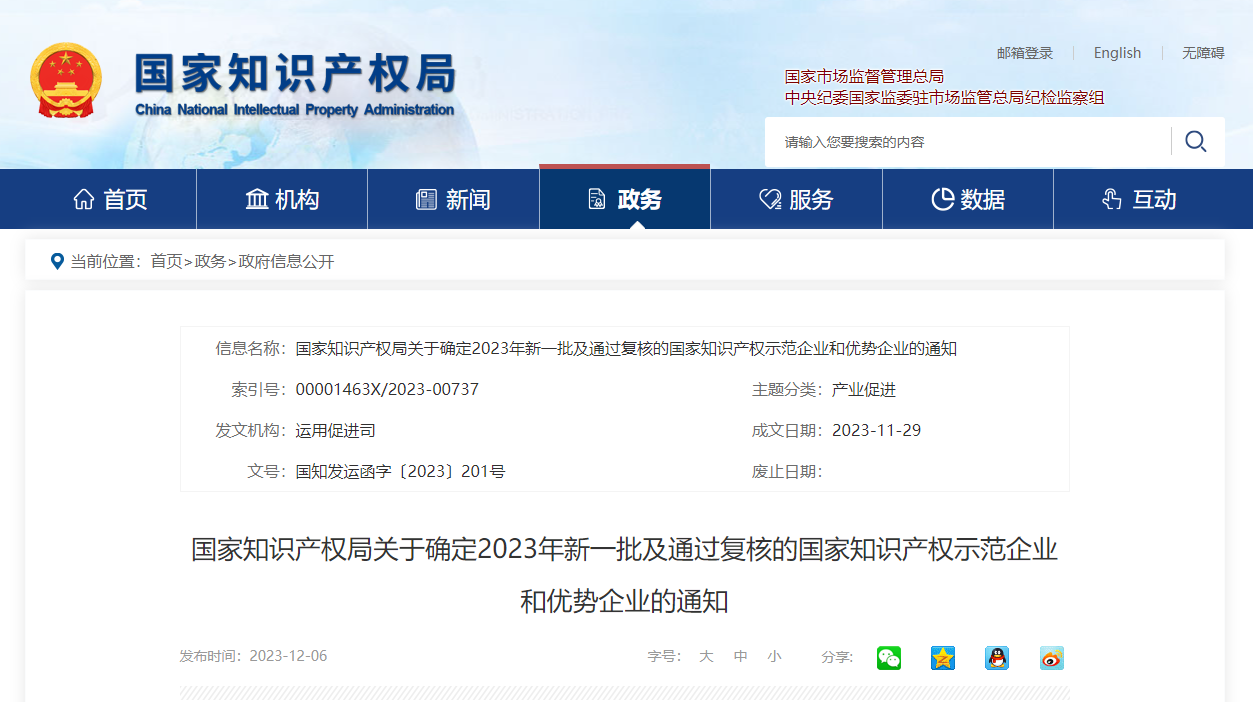Click the search magnifier icon

coord(1195,141)
